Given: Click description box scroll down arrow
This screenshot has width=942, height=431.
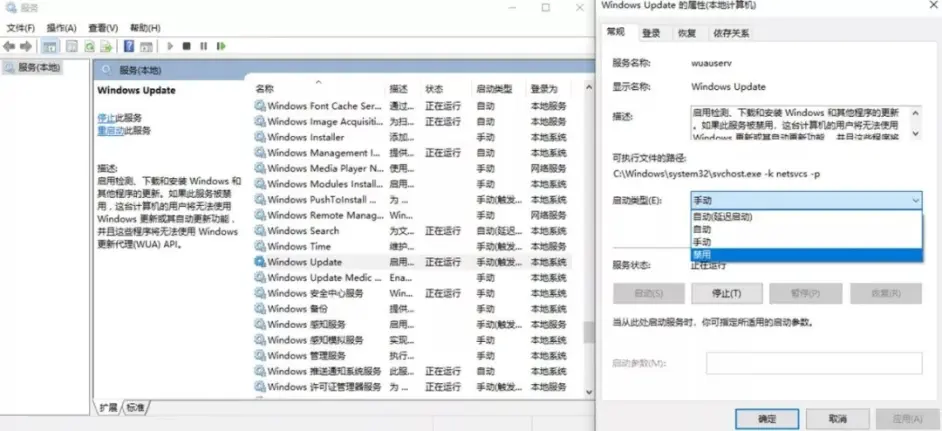Looking at the screenshot, I should 916,133.
